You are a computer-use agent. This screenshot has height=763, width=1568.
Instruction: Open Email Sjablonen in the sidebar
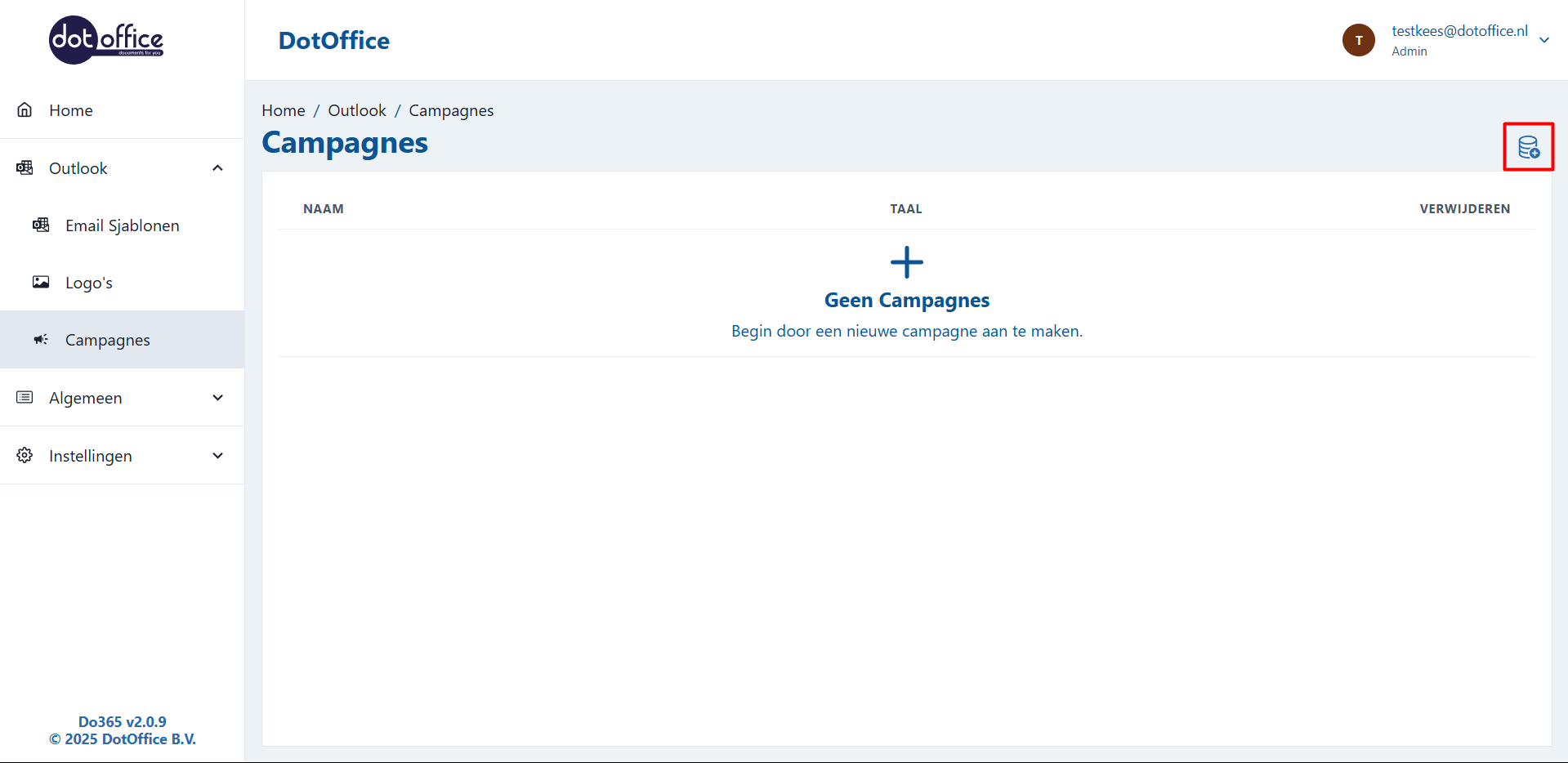123,225
